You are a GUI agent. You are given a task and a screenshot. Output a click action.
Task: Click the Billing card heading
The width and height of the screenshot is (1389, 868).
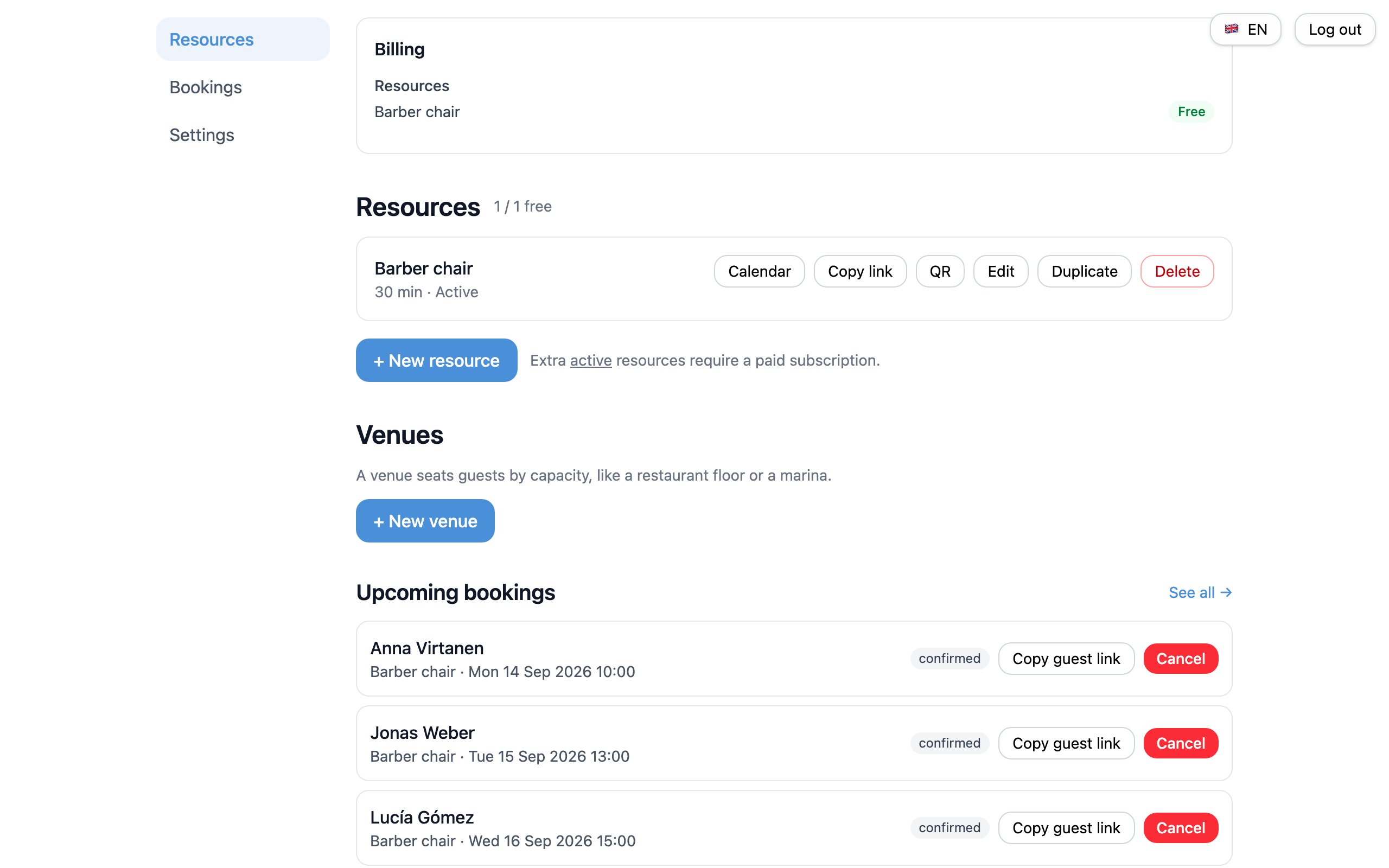(399, 49)
